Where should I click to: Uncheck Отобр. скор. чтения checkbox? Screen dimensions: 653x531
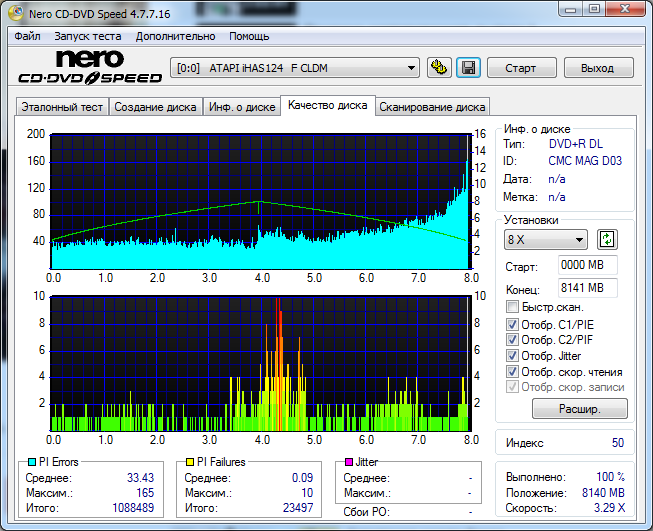pos(513,372)
